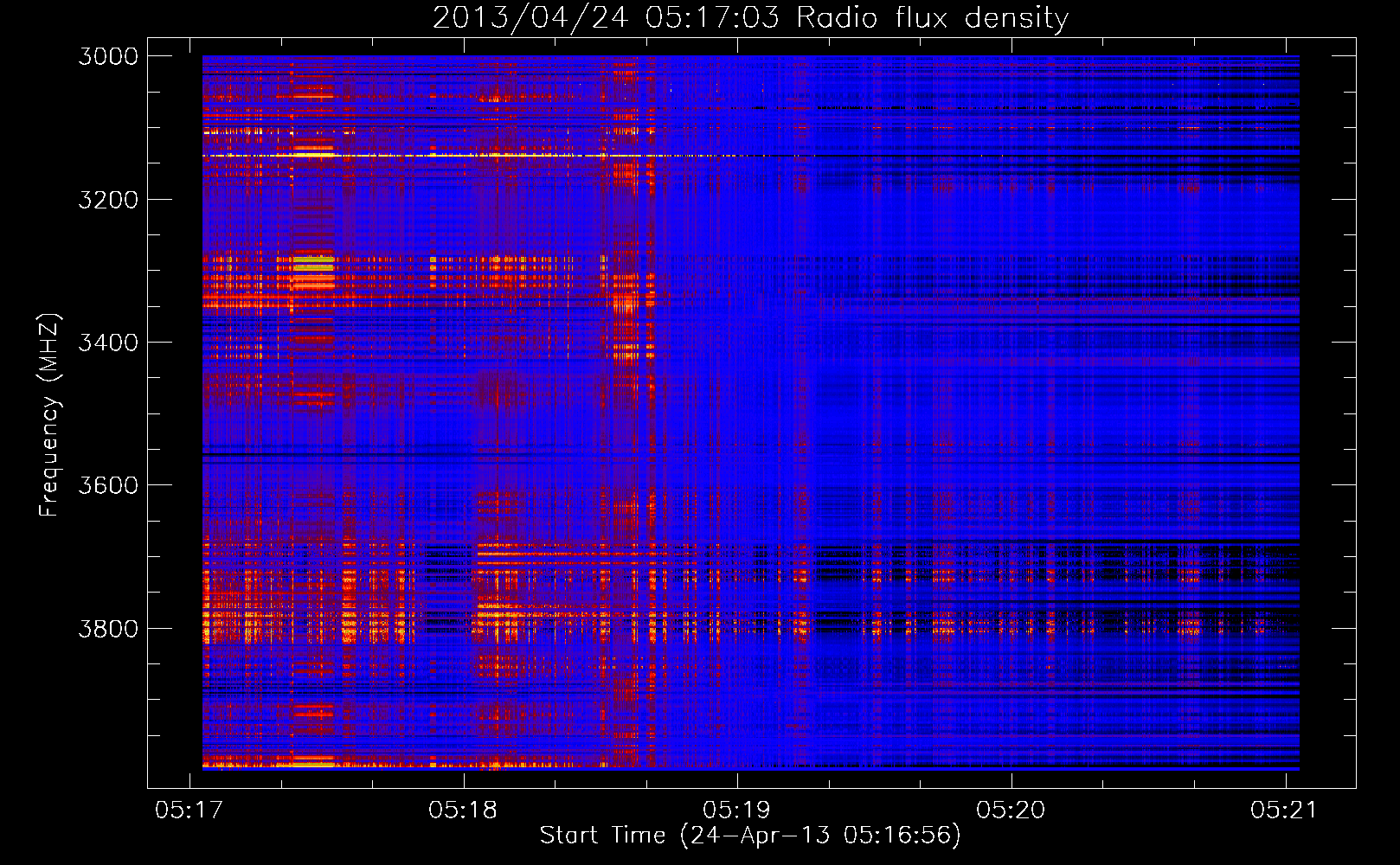Click the 05:17 time tick label
Screen dimensions: 1400x865
(189, 810)
